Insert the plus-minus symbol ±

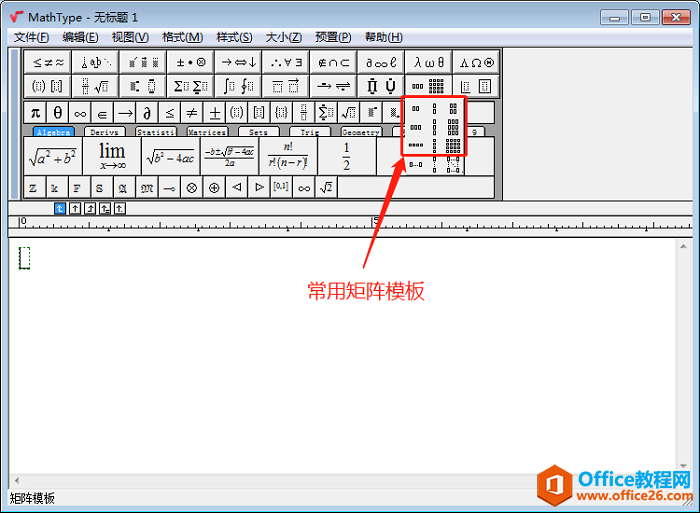[x=214, y=113]
